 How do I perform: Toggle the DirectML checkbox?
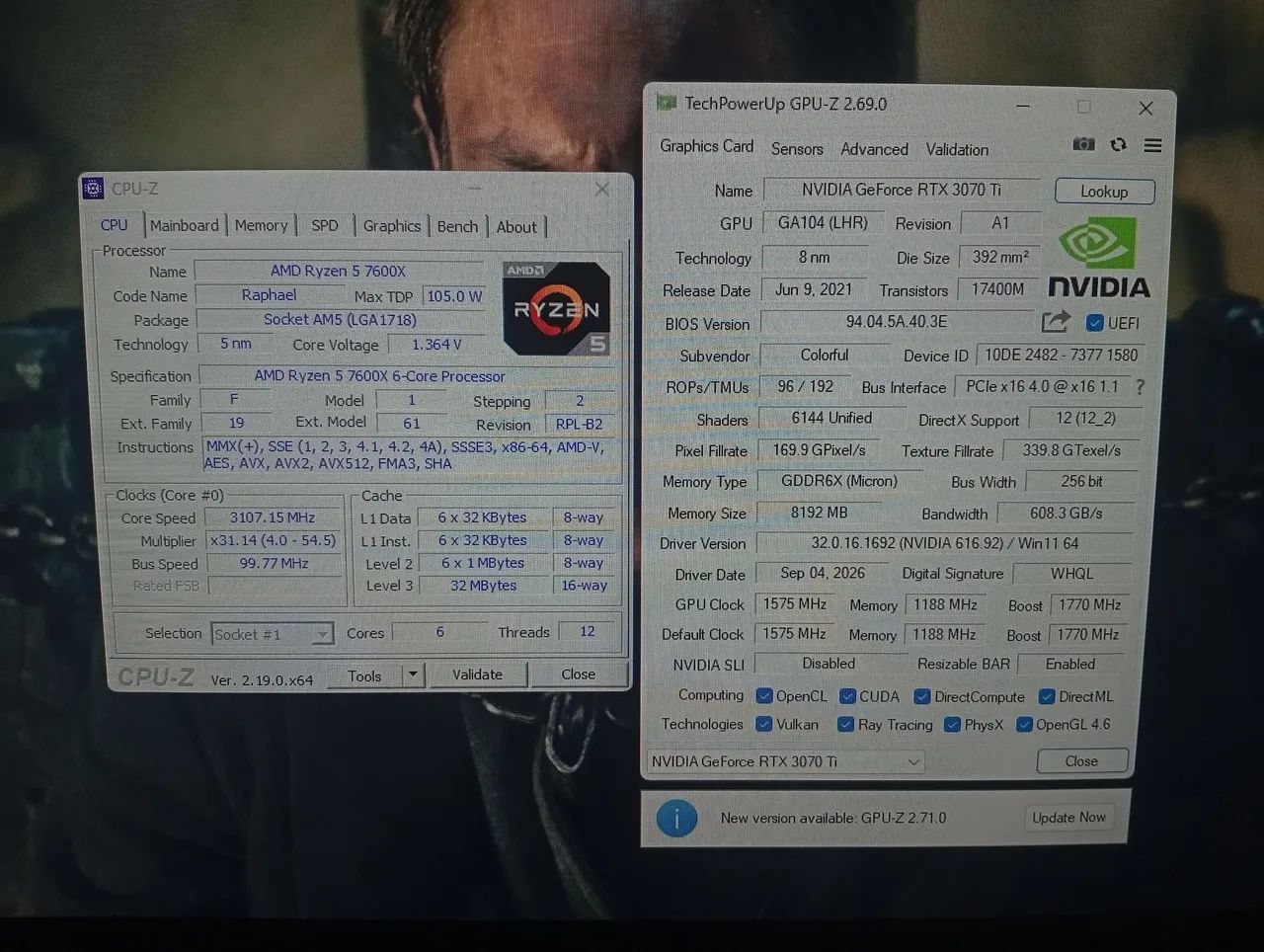point(1047,696)
